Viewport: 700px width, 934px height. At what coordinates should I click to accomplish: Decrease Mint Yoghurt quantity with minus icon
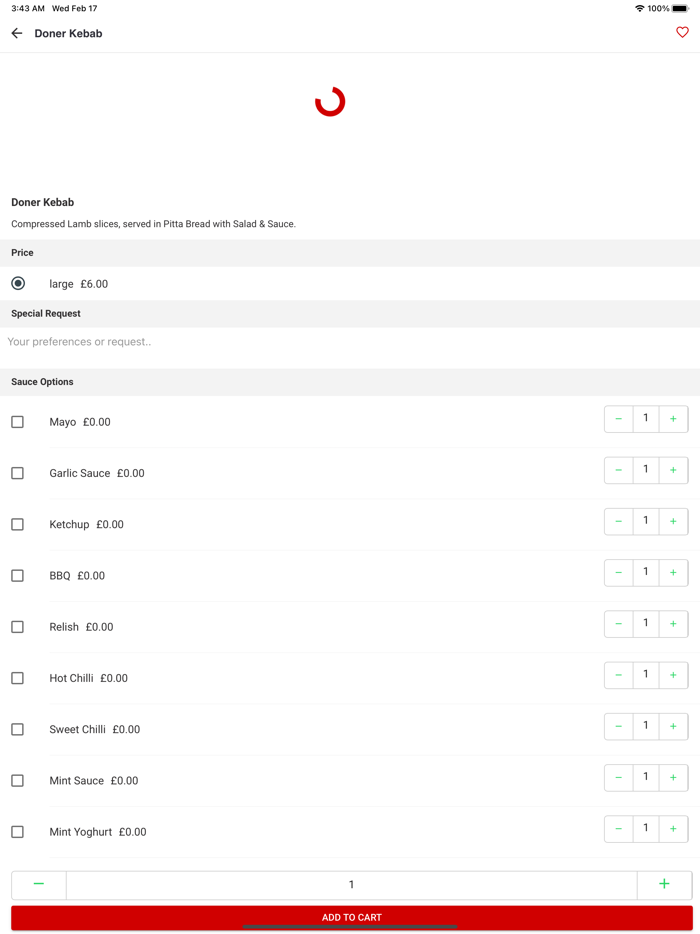pyautogui.click(x=619, y=829)
